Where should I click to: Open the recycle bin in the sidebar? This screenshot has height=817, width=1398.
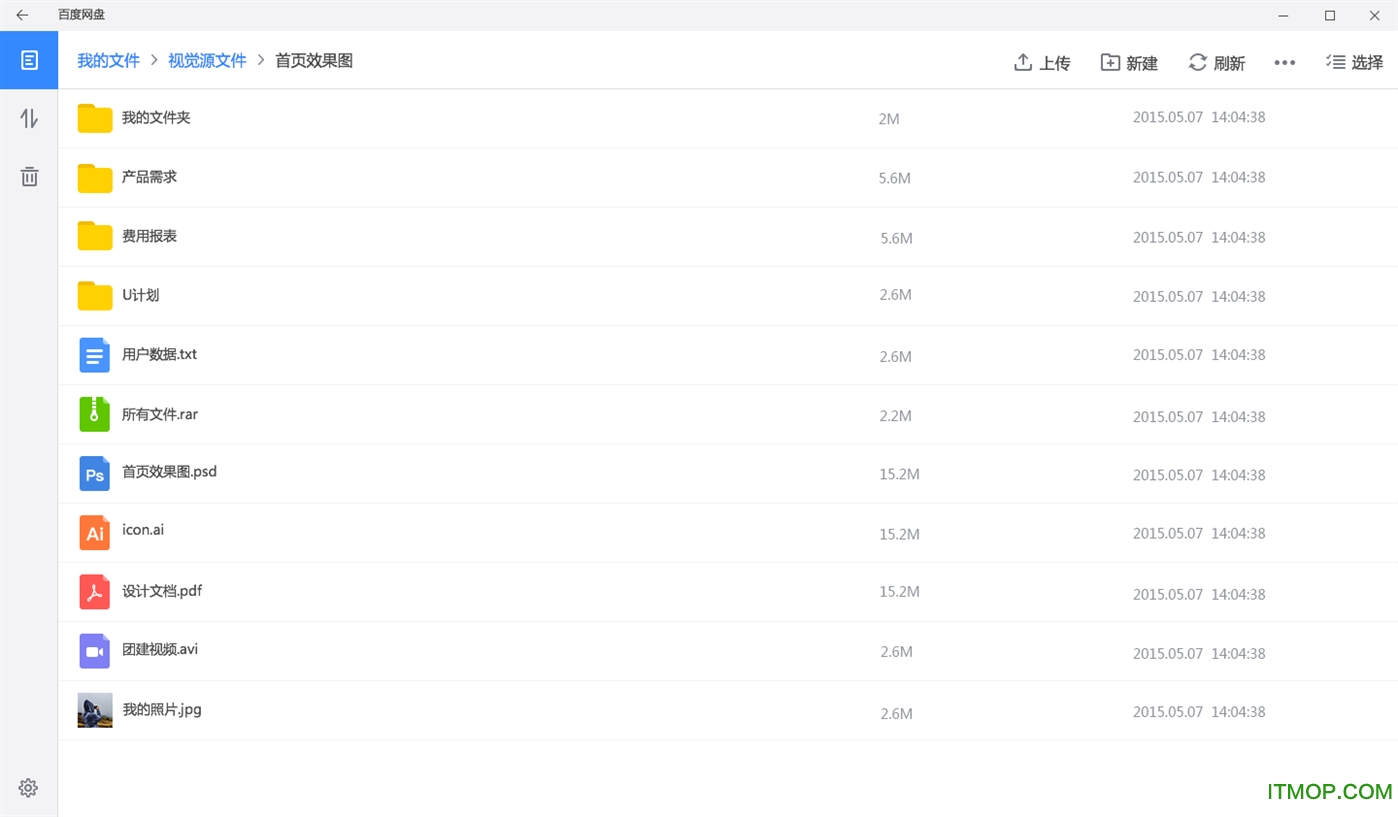[29, 177]
